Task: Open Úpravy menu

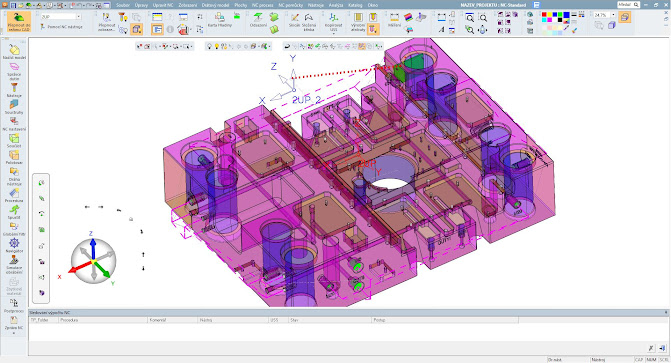Action: click(x=141, y=5)
